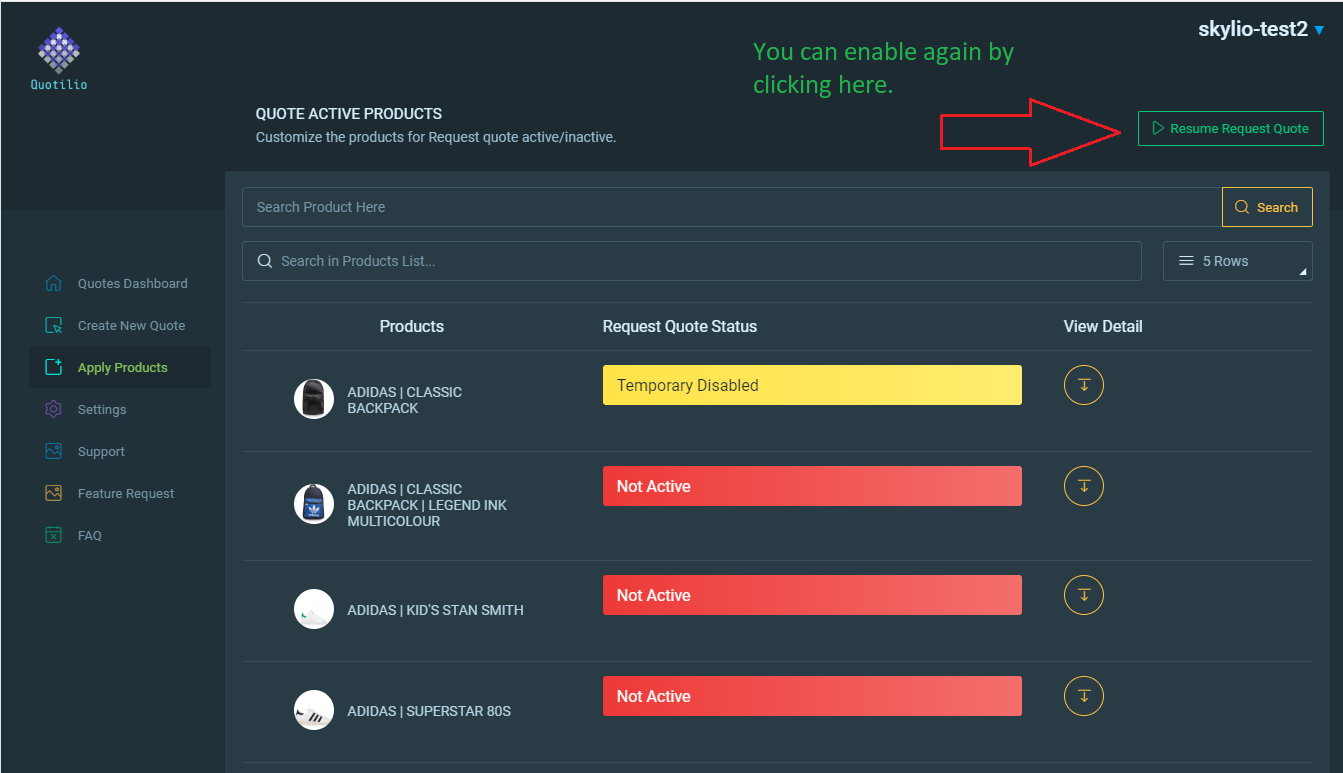This screenshot has width=1343, height=773.
Task: Select Apply Products menu item
Action: tap(122, 368)
